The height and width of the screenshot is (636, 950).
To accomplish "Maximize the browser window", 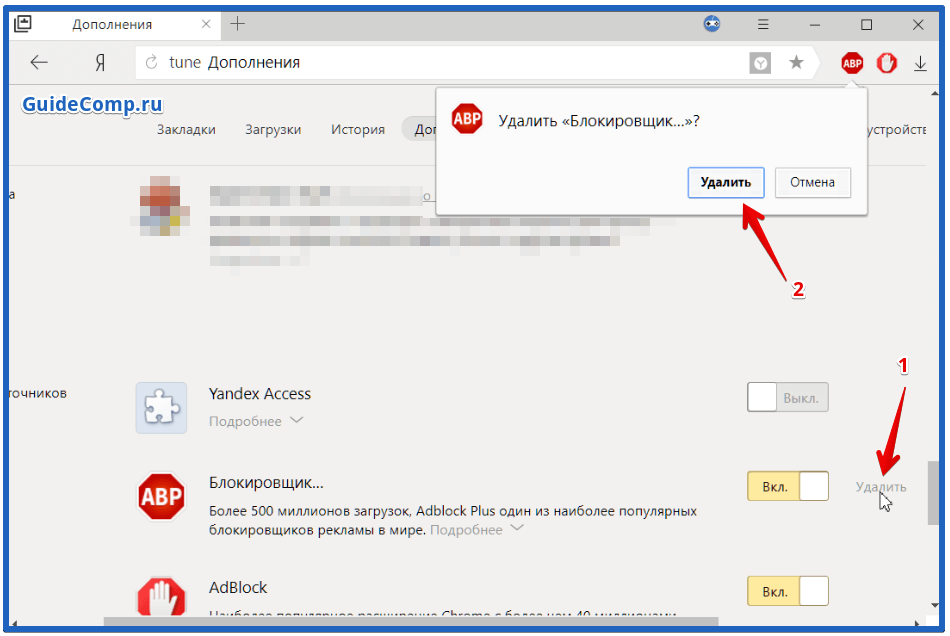I will (866, 25).
